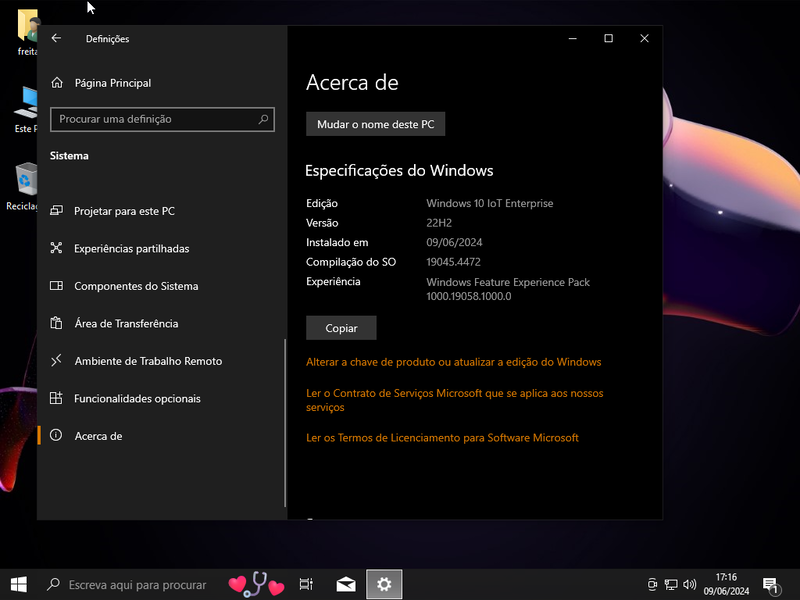Click the Projetar para este PC icon
Screen dimensions: 800x600
pos(57,211)
